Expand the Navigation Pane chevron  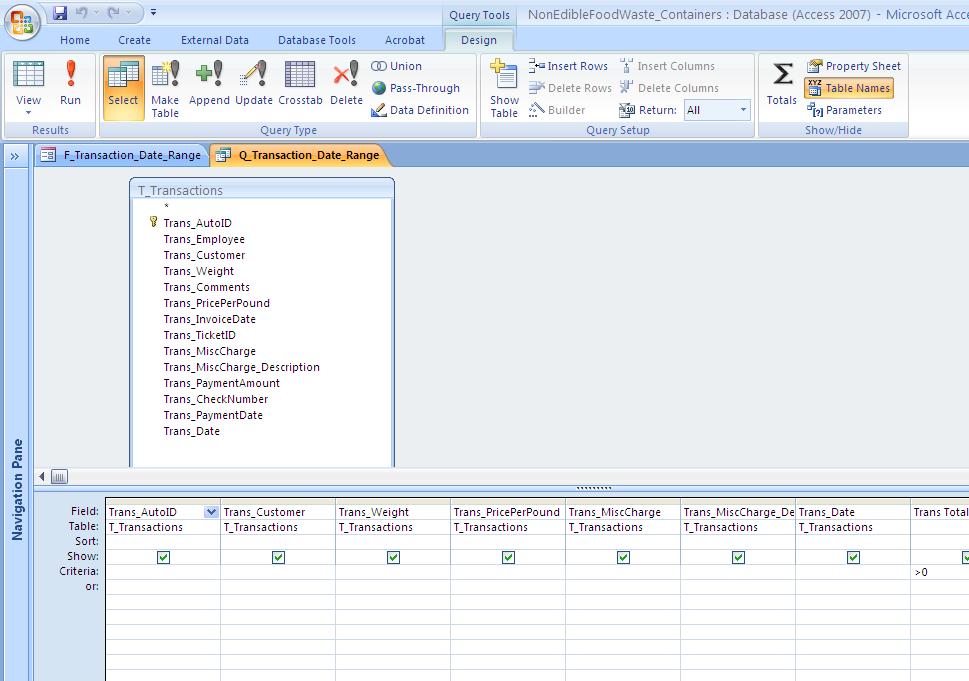(x=15, y=156)
